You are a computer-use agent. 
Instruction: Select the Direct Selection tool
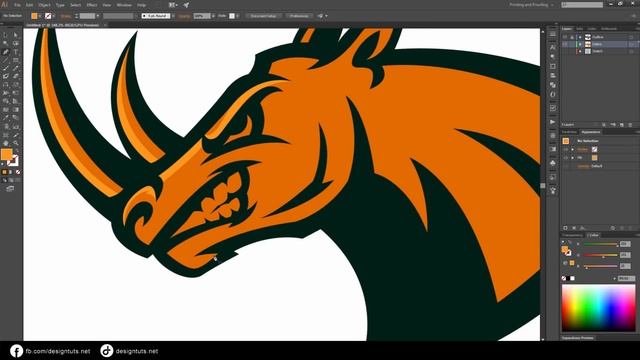(16, 35)
